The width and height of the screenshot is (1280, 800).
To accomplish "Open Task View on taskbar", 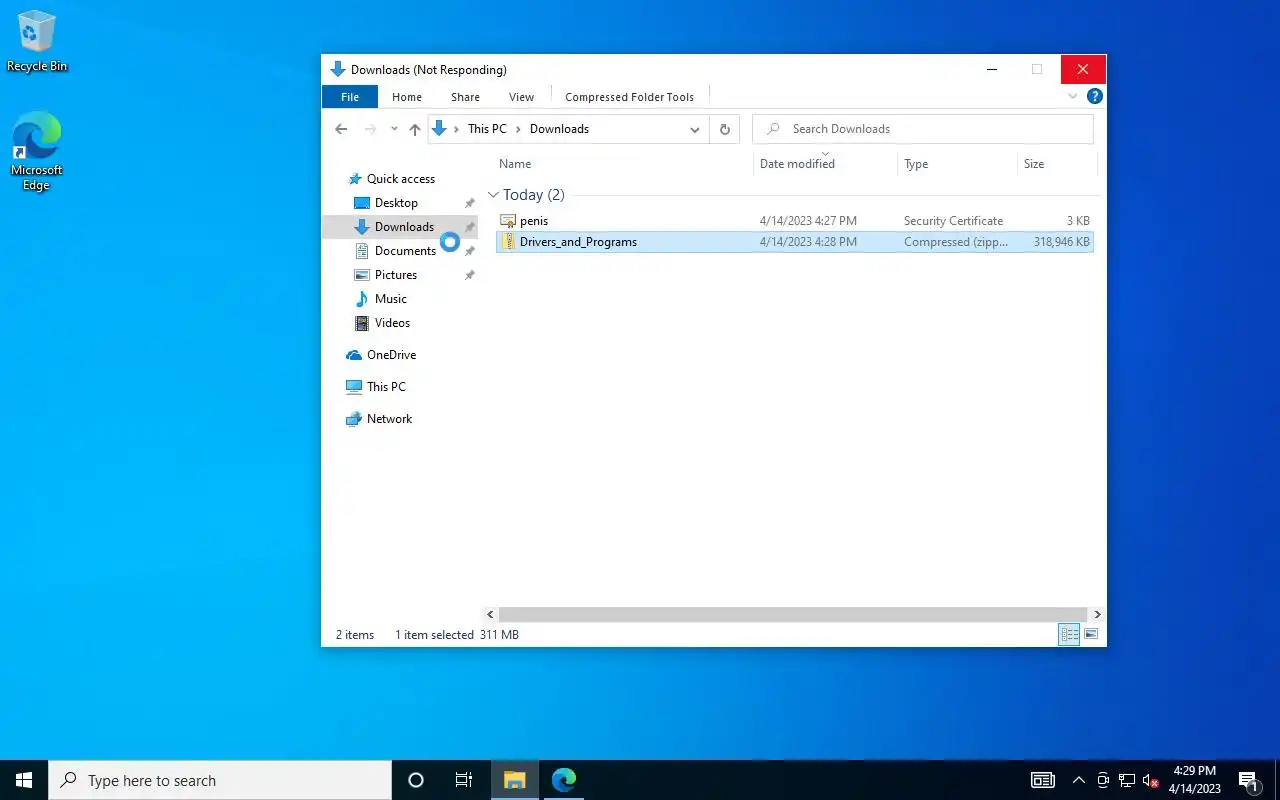I will click(464, 780).
